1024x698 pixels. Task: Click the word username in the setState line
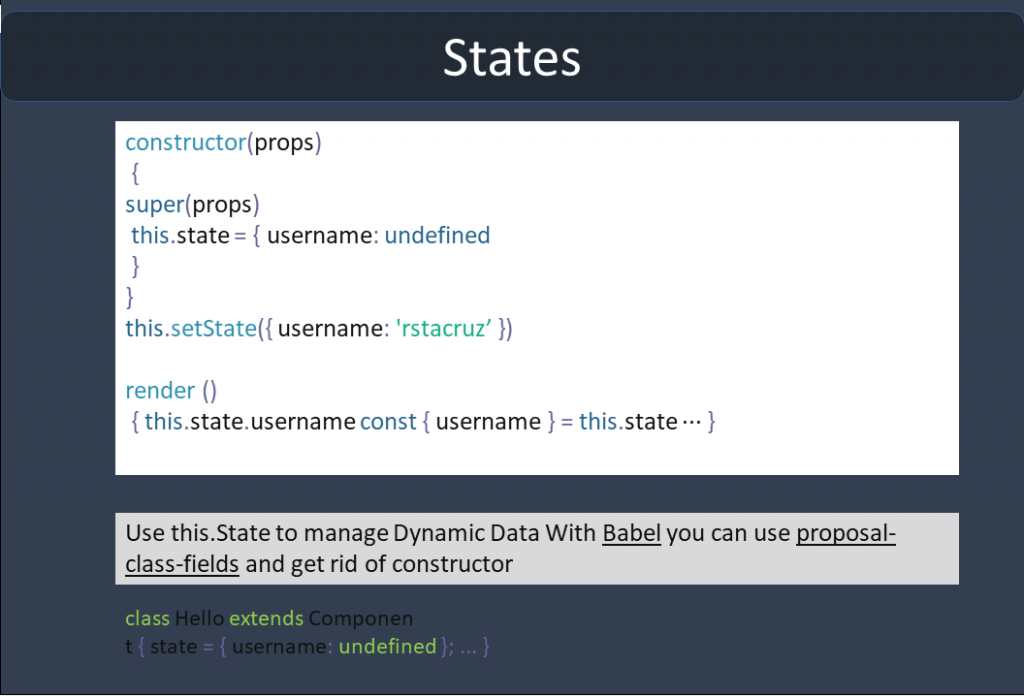pos(324,328)
